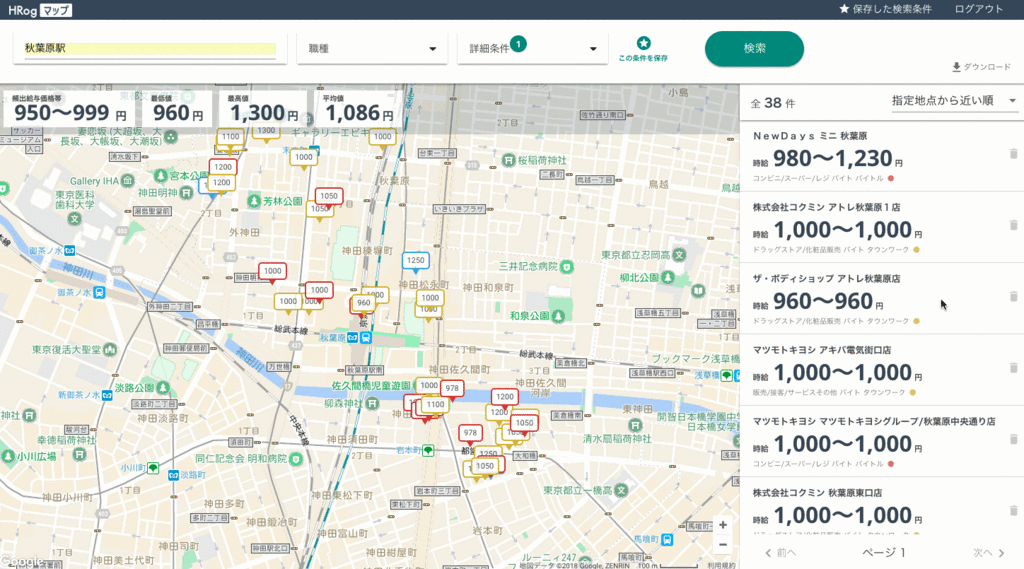Delete the NewDays ミニ 秋葉原 listing
Image resolution: width=1024 pixels, height=569 pixels.
pyautogui.click(x=1014, y=154)
